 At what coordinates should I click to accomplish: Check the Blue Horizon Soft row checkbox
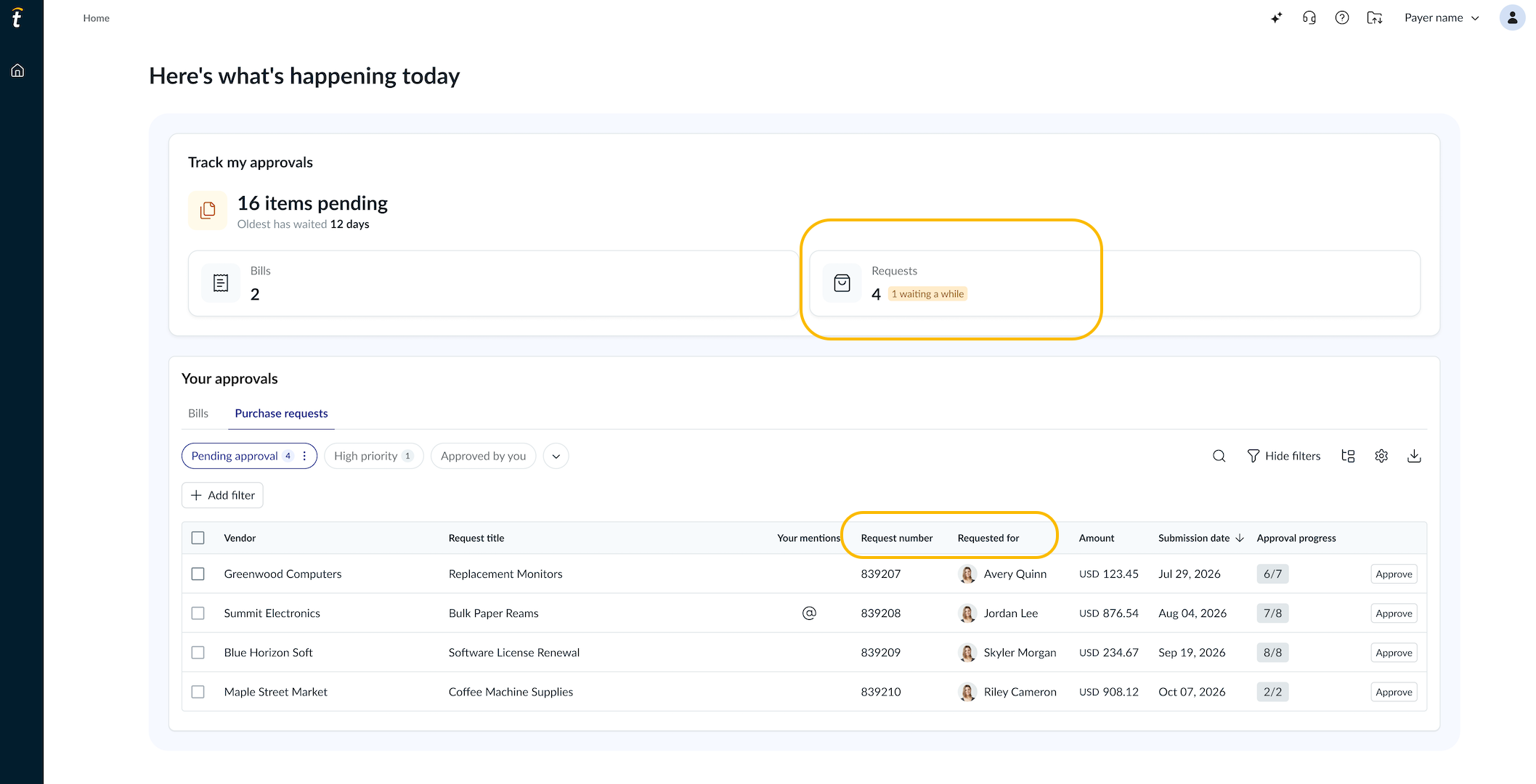tap(198, 653)
